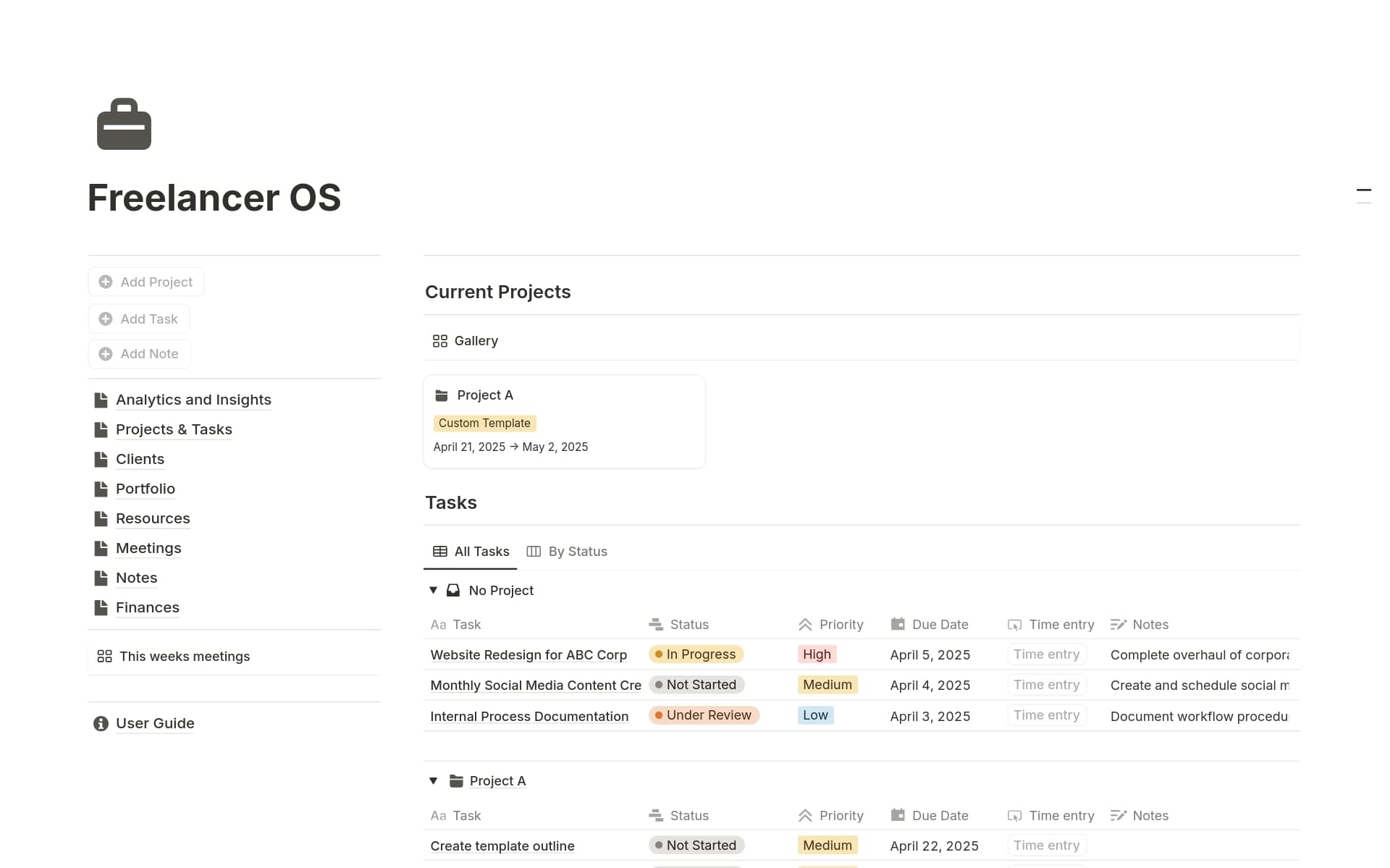The width and height of the screenshot is (1390, 868).
Task: Select the All Tasks tab
Action: (x=471, y=552)
